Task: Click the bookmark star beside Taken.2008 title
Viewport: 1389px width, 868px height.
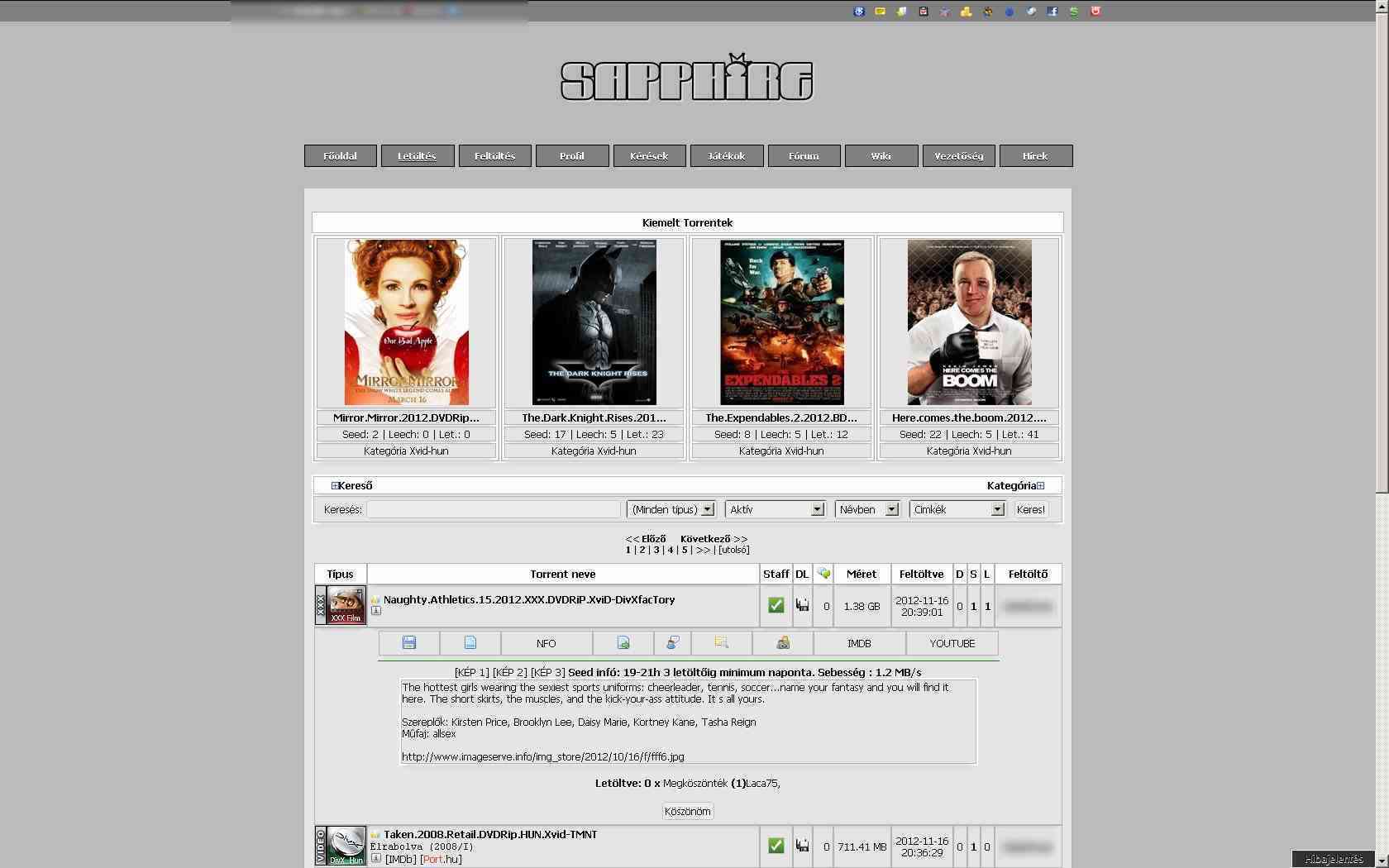Action: tap(375, 835)
